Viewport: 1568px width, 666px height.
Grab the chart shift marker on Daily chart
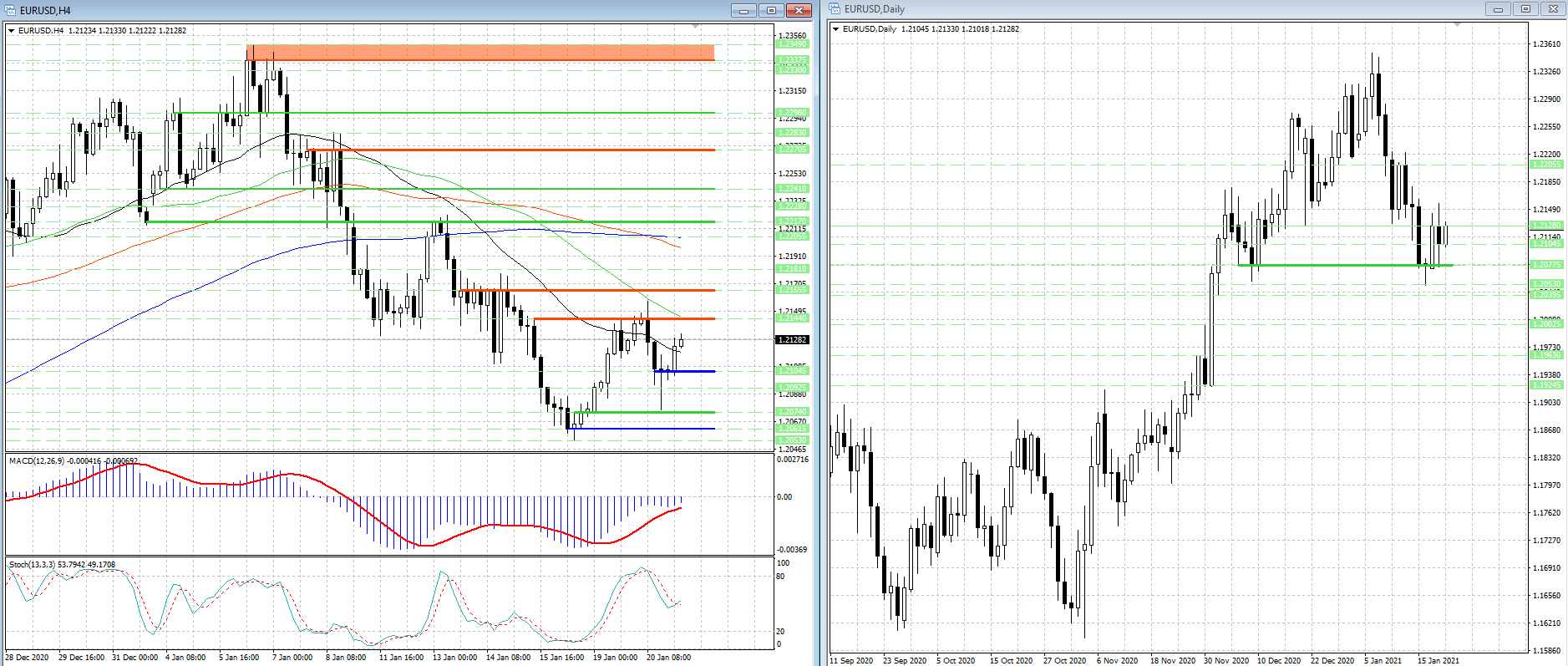(x=1458, y=26)
